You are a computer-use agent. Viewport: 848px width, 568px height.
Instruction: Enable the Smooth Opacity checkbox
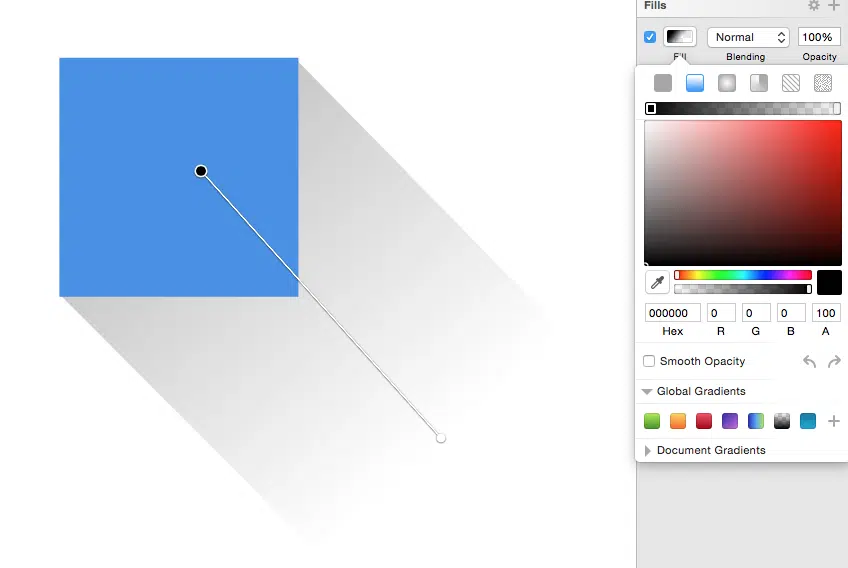coord(649,361)
